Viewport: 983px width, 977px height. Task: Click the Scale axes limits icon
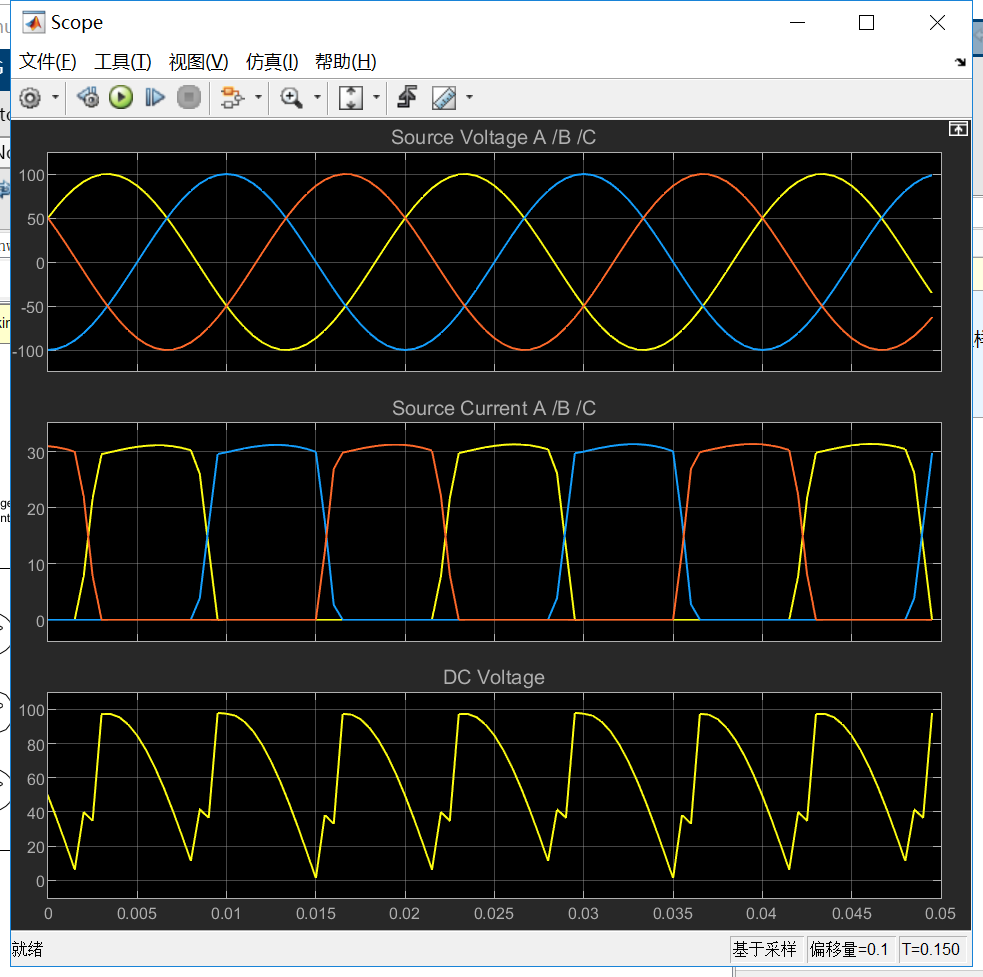(x=350, y=98)
